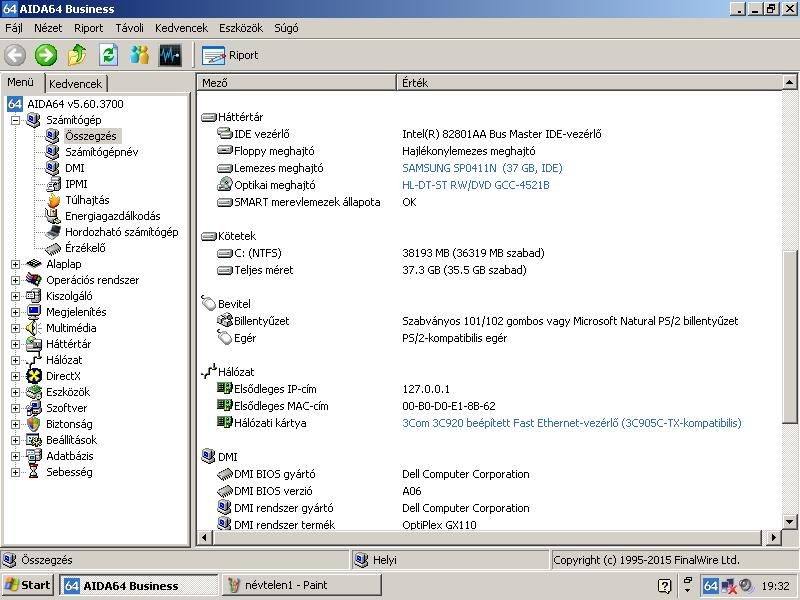Viewport: 800px width, 600px height.
Task: Open the 3Com 3C920 Ethernet link
Action: pyautogui.click(x=571, y=423)
